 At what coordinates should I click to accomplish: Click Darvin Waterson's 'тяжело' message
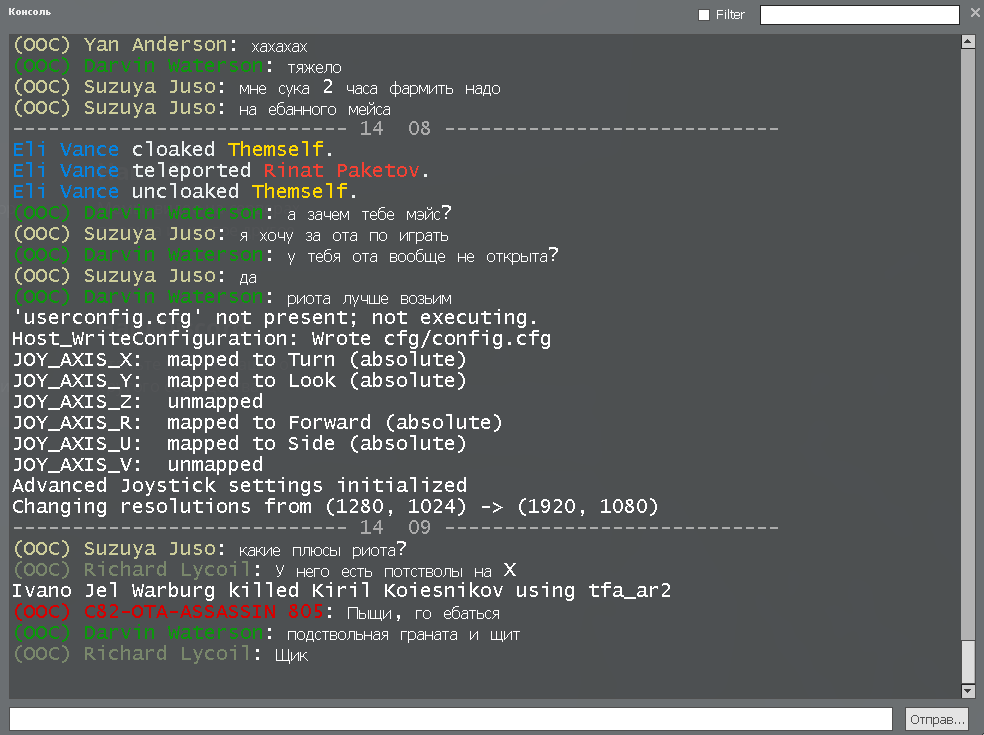coord(178,66)
